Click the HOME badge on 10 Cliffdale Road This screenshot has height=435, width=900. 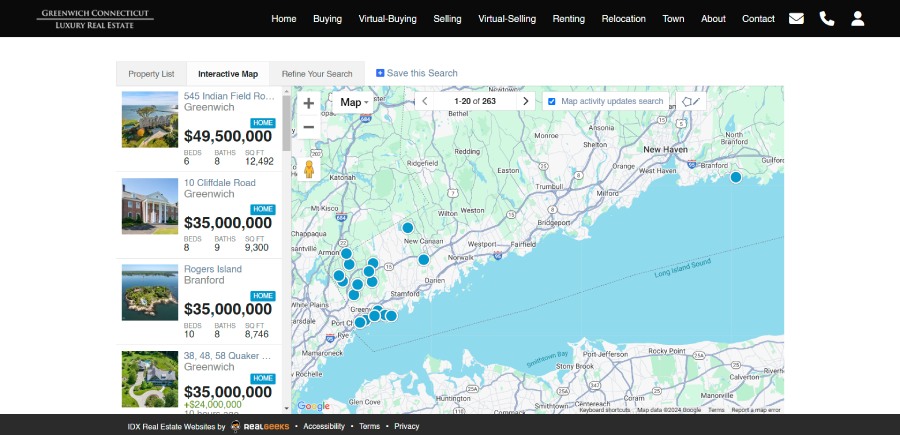coord(263,209)
